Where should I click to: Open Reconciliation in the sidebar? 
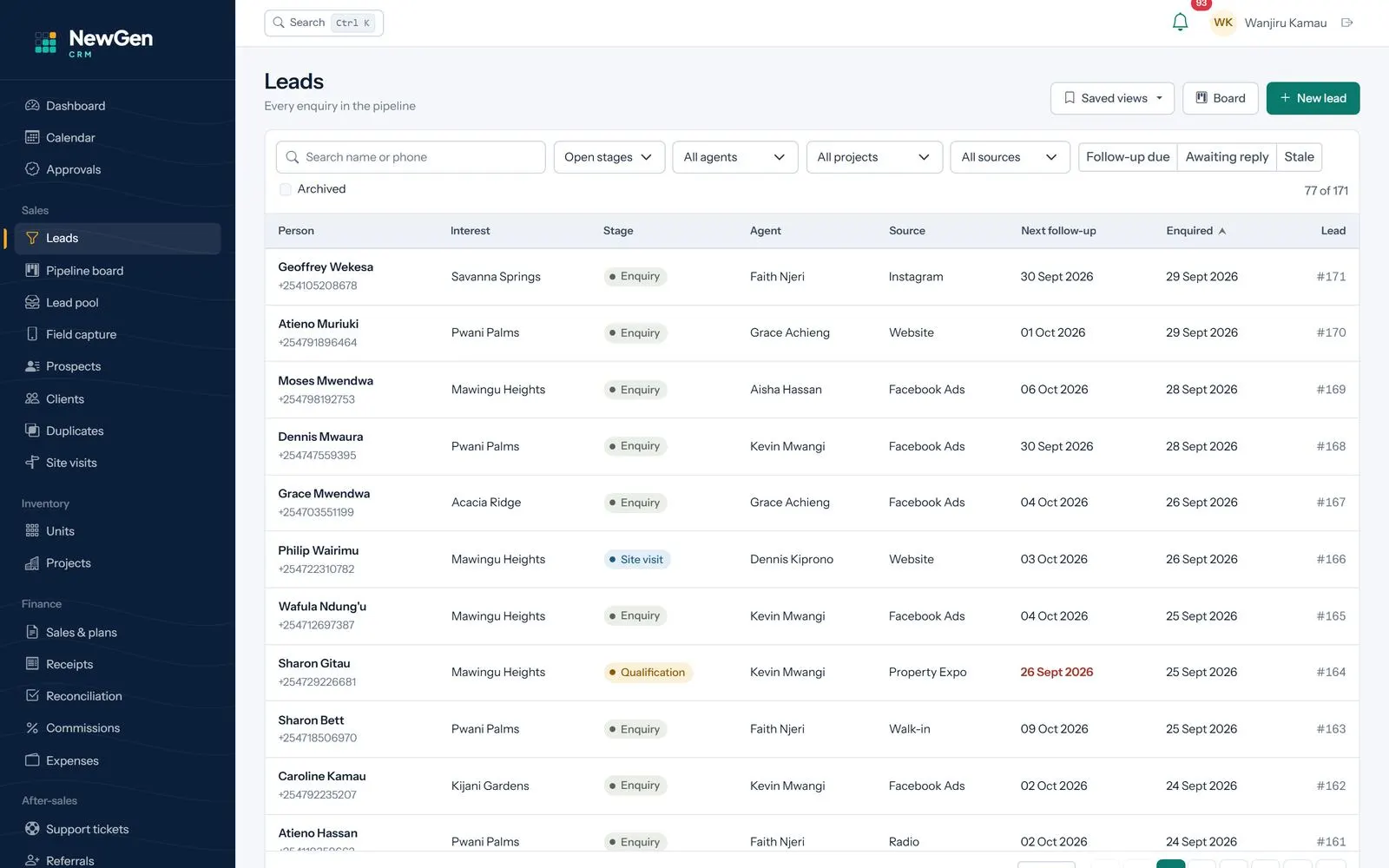coord(118,696)
